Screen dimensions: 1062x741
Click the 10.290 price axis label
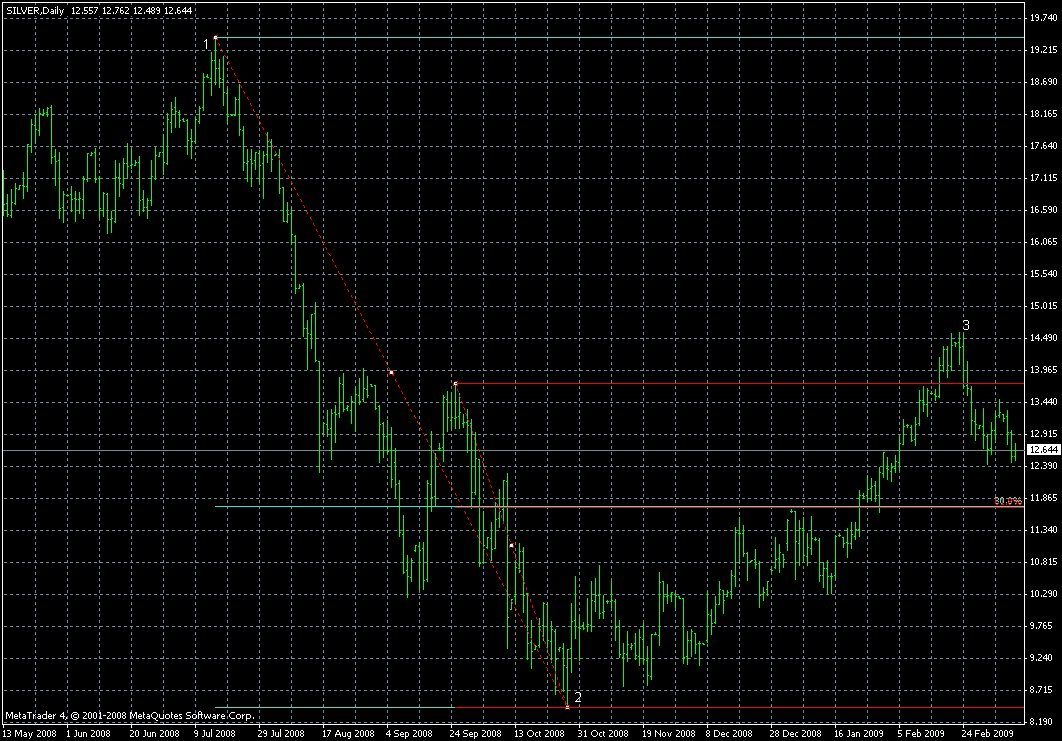pos(1043,594)
